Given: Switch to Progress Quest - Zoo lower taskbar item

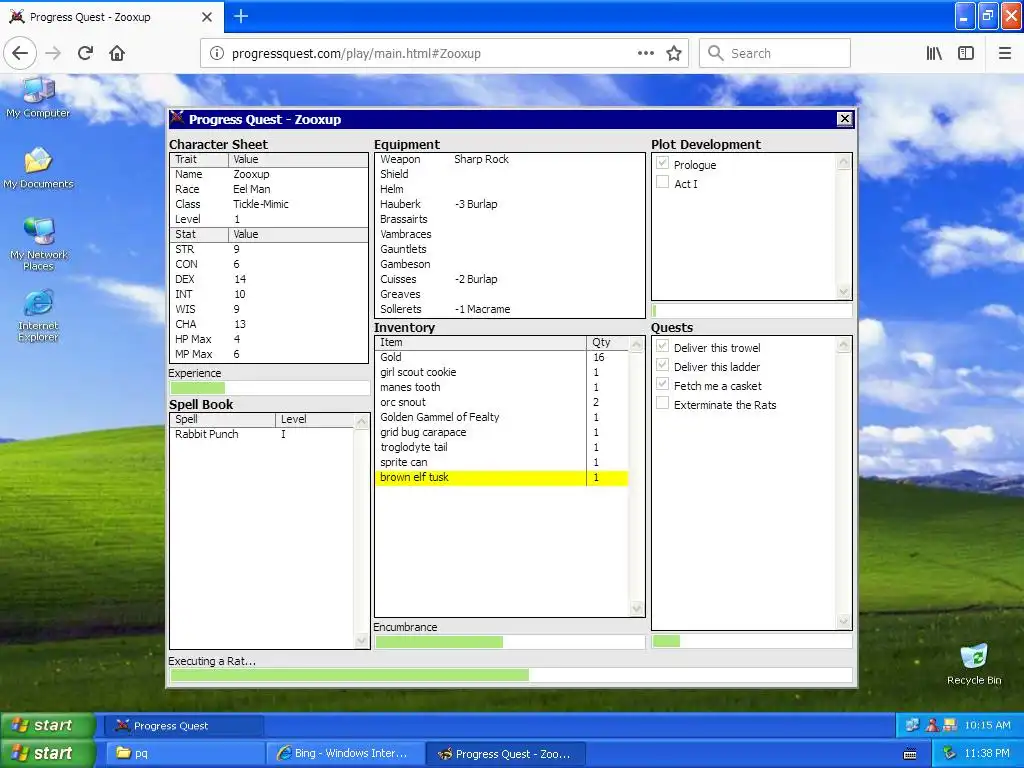Looking at the screenshot, I should [505, 754].
